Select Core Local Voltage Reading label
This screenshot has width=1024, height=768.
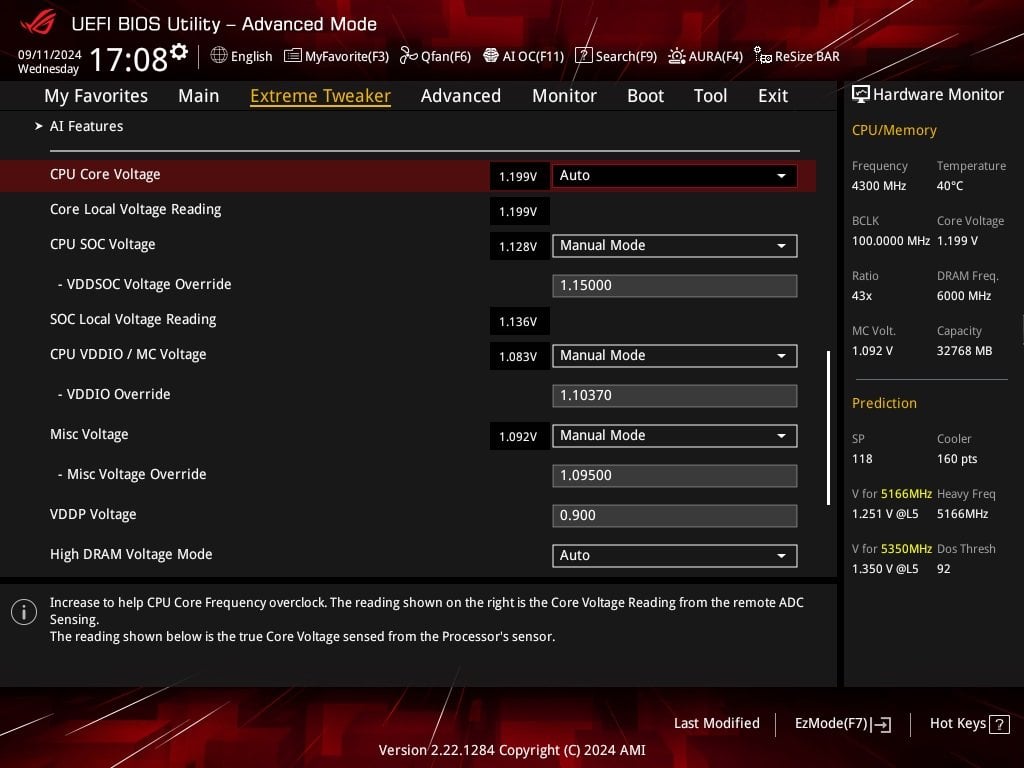(135, 210)
